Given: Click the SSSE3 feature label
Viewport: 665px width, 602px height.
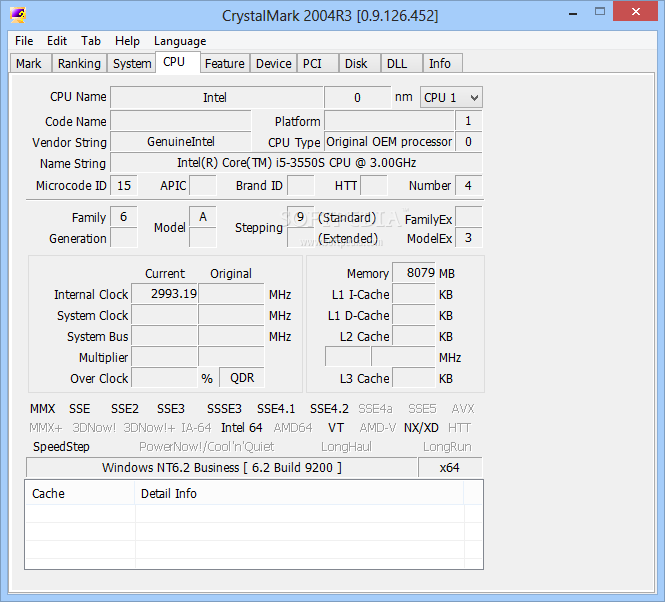Looking at the screenshot, I should pyautogui.click(x=224, y=409).
